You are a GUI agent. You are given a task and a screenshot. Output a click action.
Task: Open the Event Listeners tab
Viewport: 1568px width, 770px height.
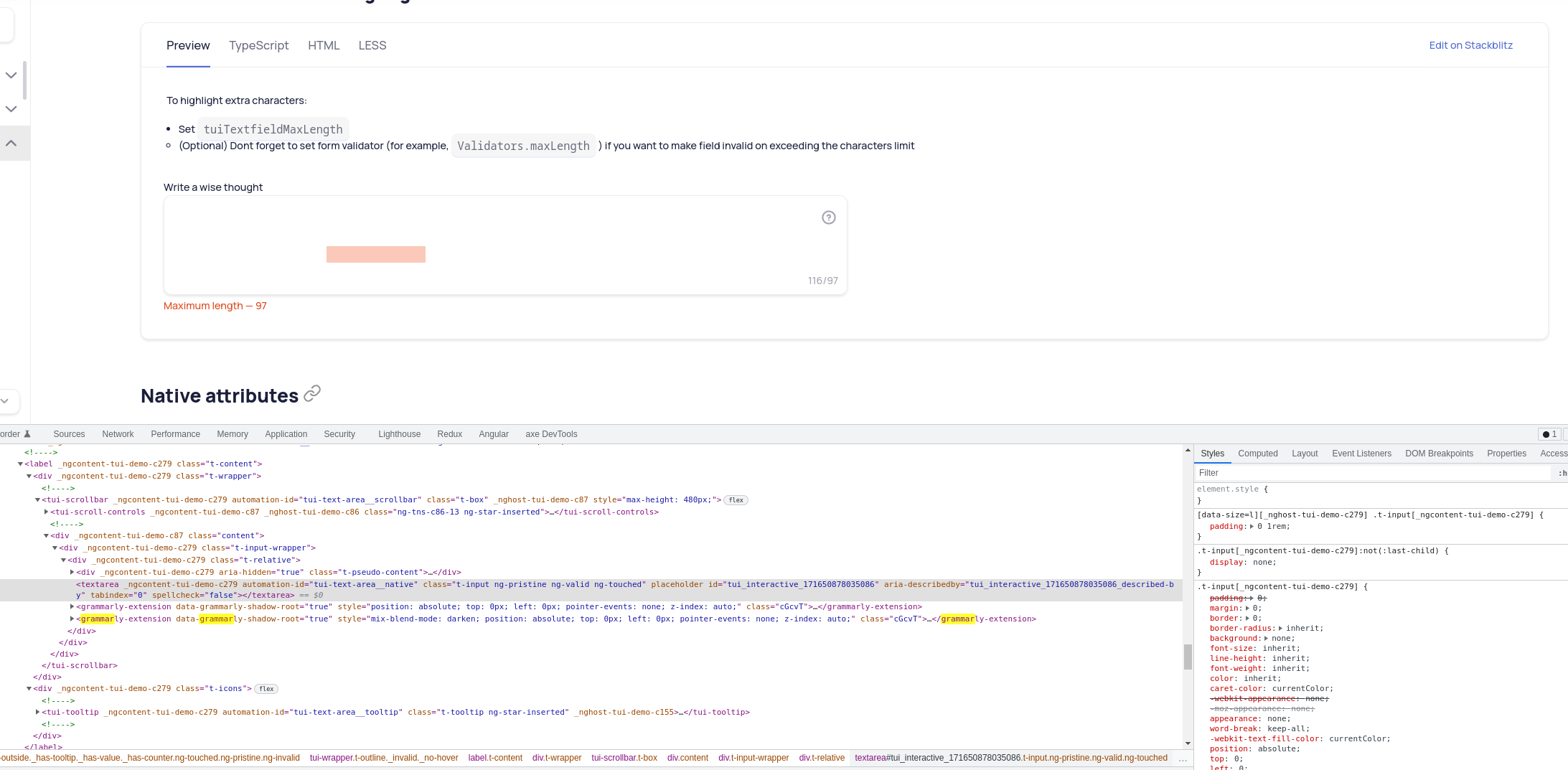(1361, 454)
